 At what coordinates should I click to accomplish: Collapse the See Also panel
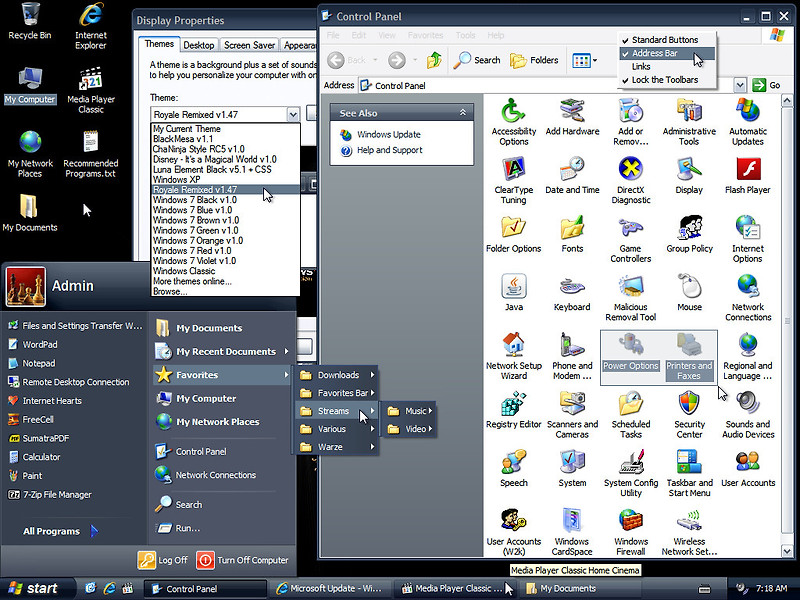coord(462,112)
